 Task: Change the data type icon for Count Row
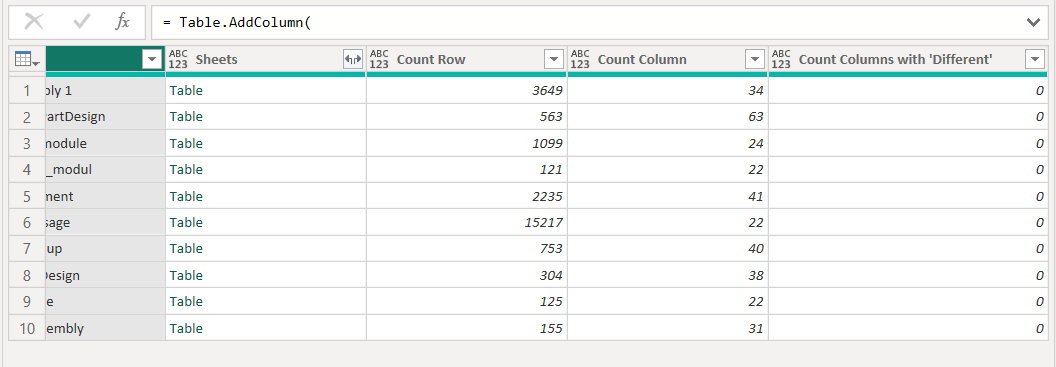[379, 59]
